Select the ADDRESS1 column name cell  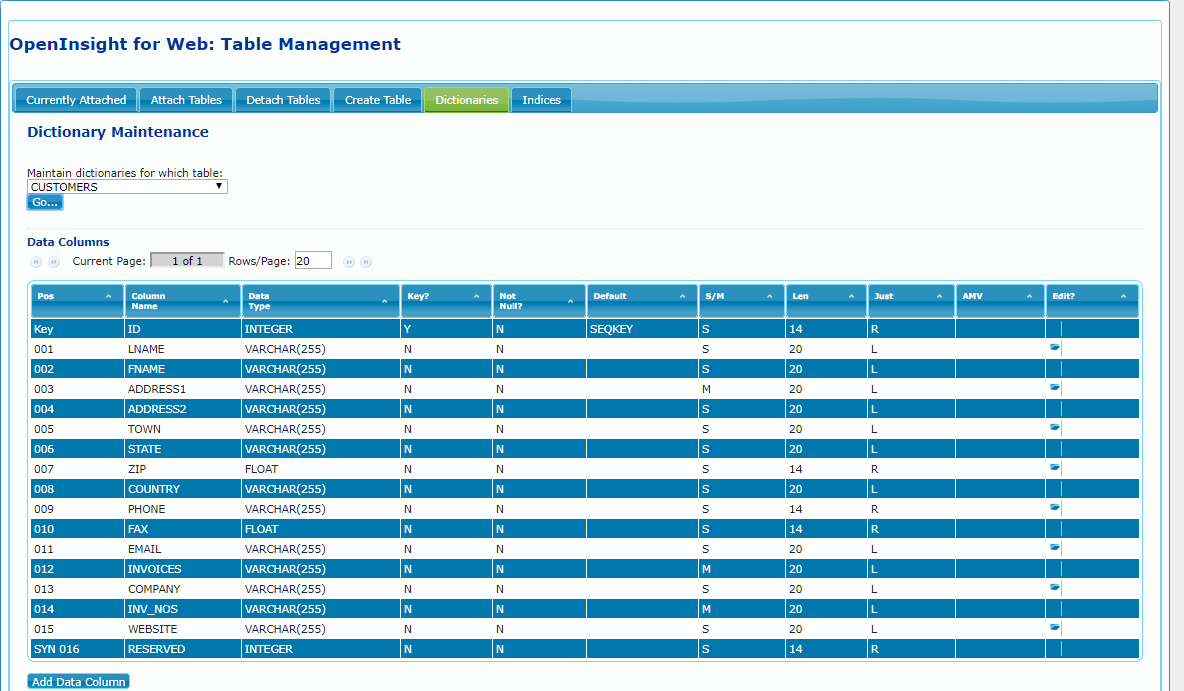[183, 389]
